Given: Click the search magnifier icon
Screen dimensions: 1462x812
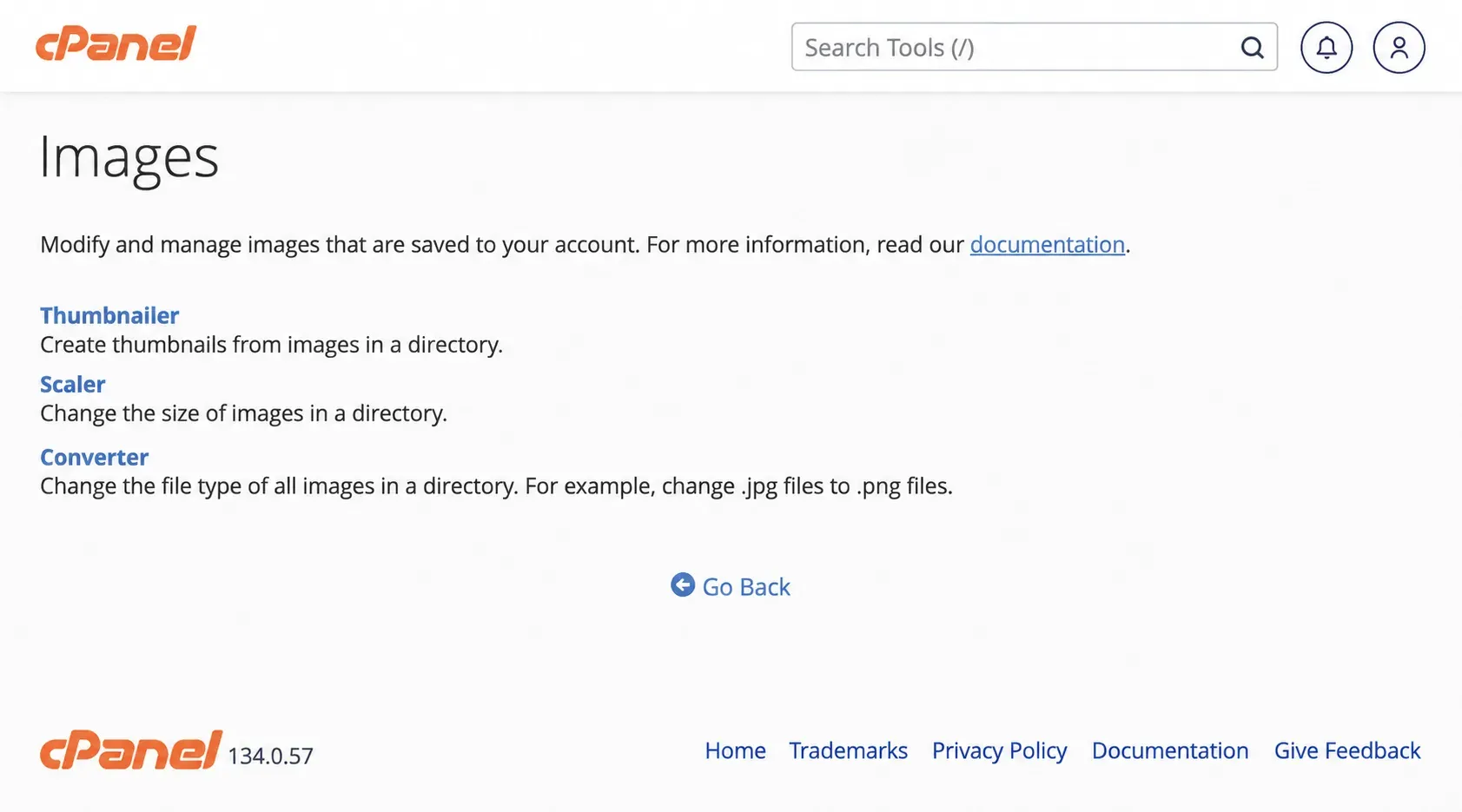Looking at the screenshot, I should 1252,48.
